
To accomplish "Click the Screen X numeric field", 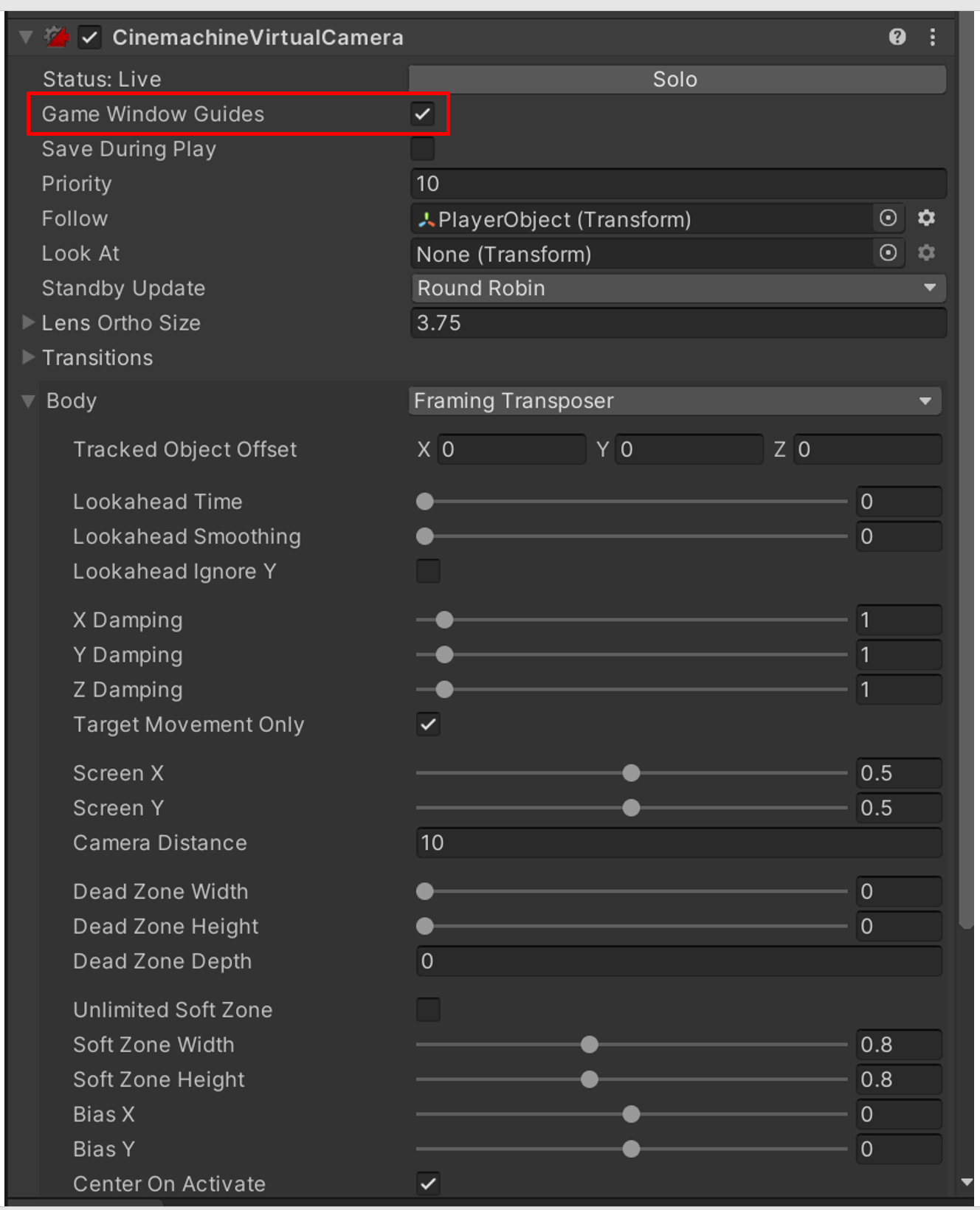I will [899, 773].
